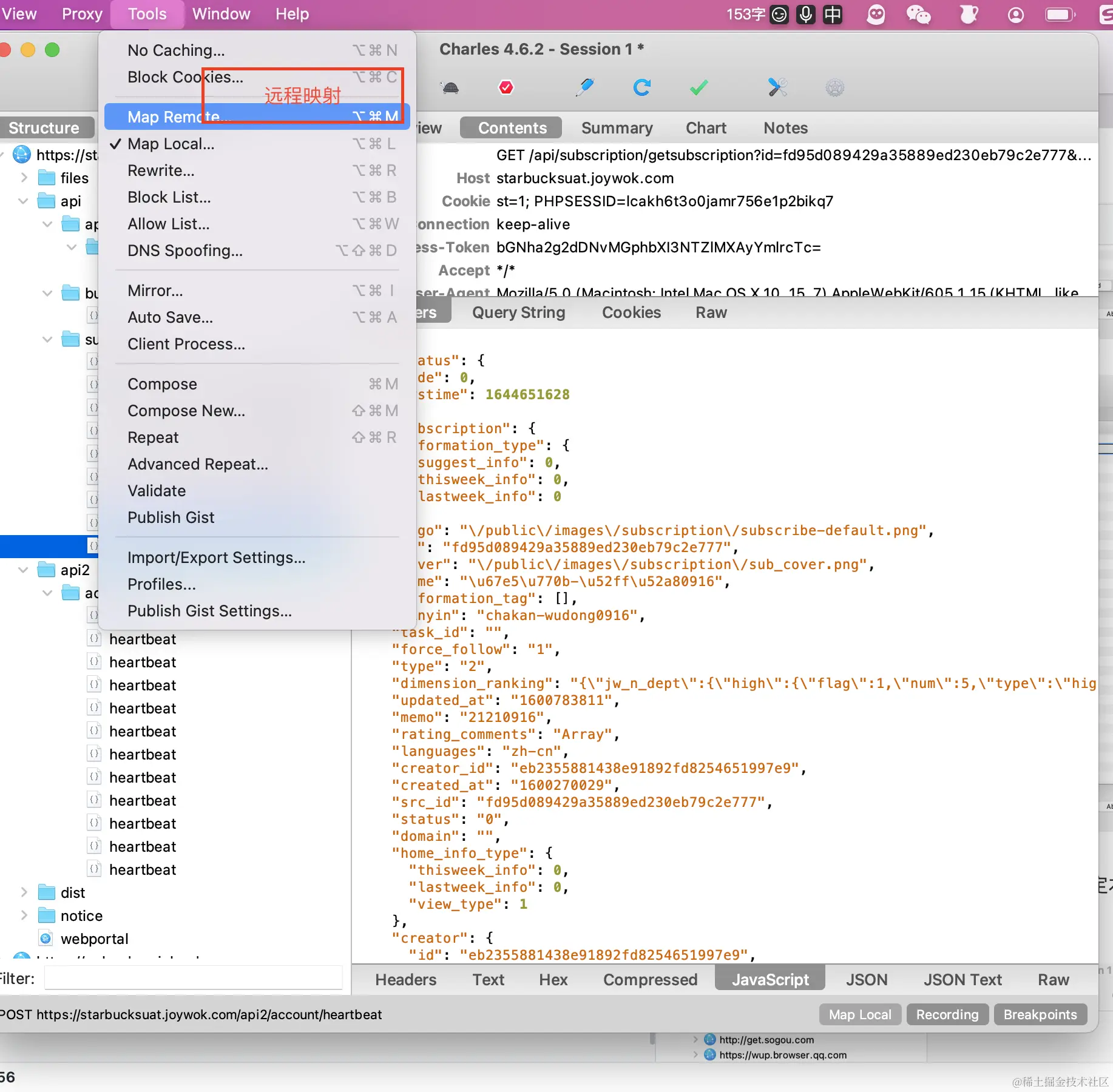Collapse the api folder

point(24,201)
